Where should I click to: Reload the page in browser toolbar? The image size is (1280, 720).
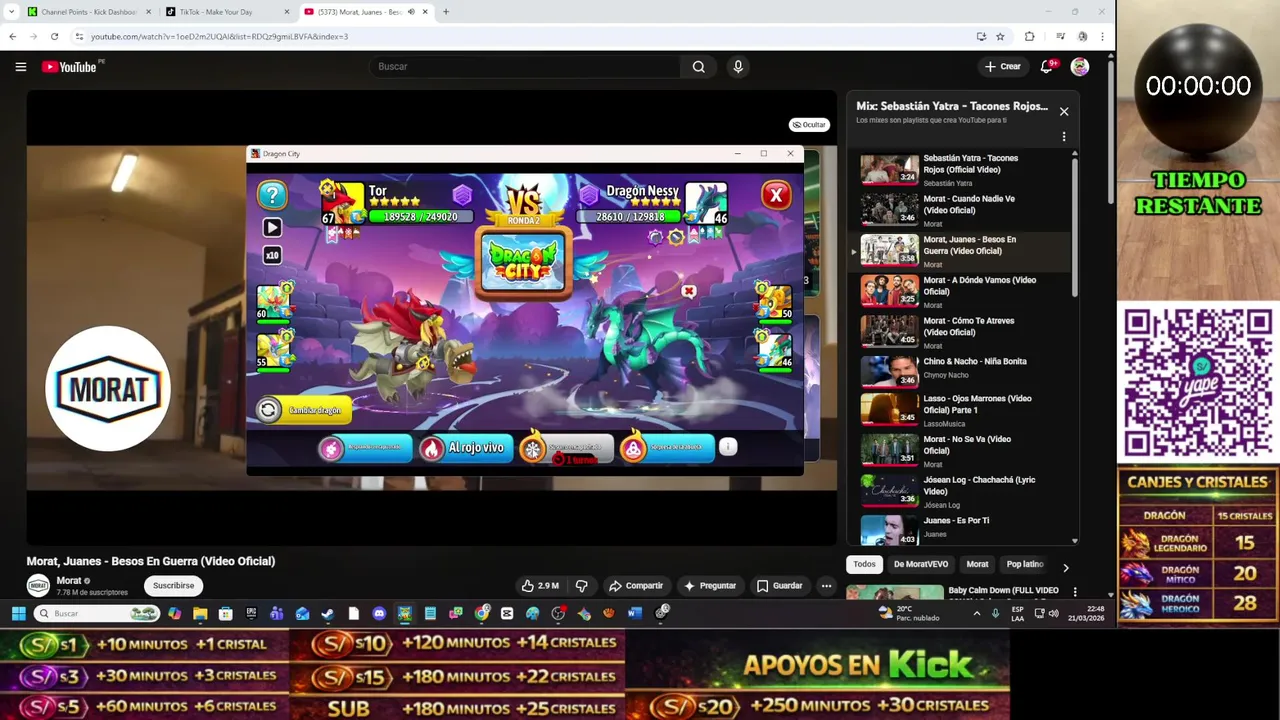54,36
